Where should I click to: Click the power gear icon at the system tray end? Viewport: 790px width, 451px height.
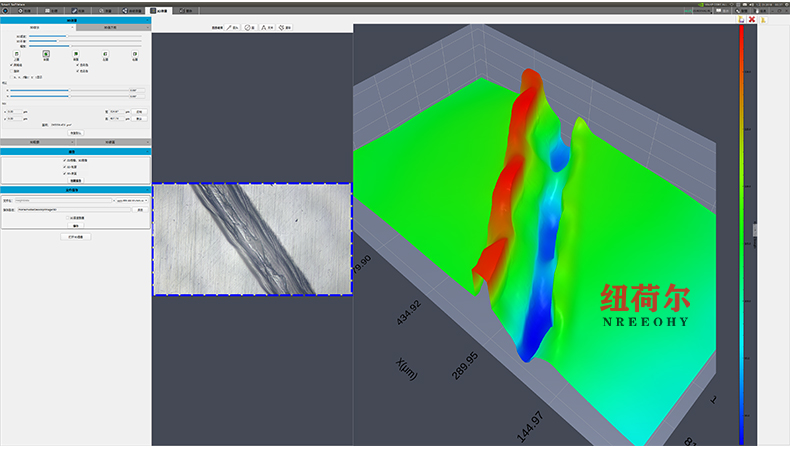pyautogui.click(x=786, y=5)
